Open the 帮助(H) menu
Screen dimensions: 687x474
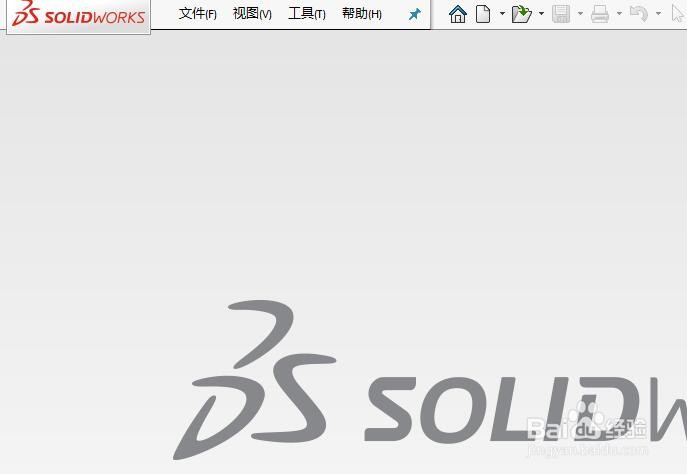pos(362,14)
